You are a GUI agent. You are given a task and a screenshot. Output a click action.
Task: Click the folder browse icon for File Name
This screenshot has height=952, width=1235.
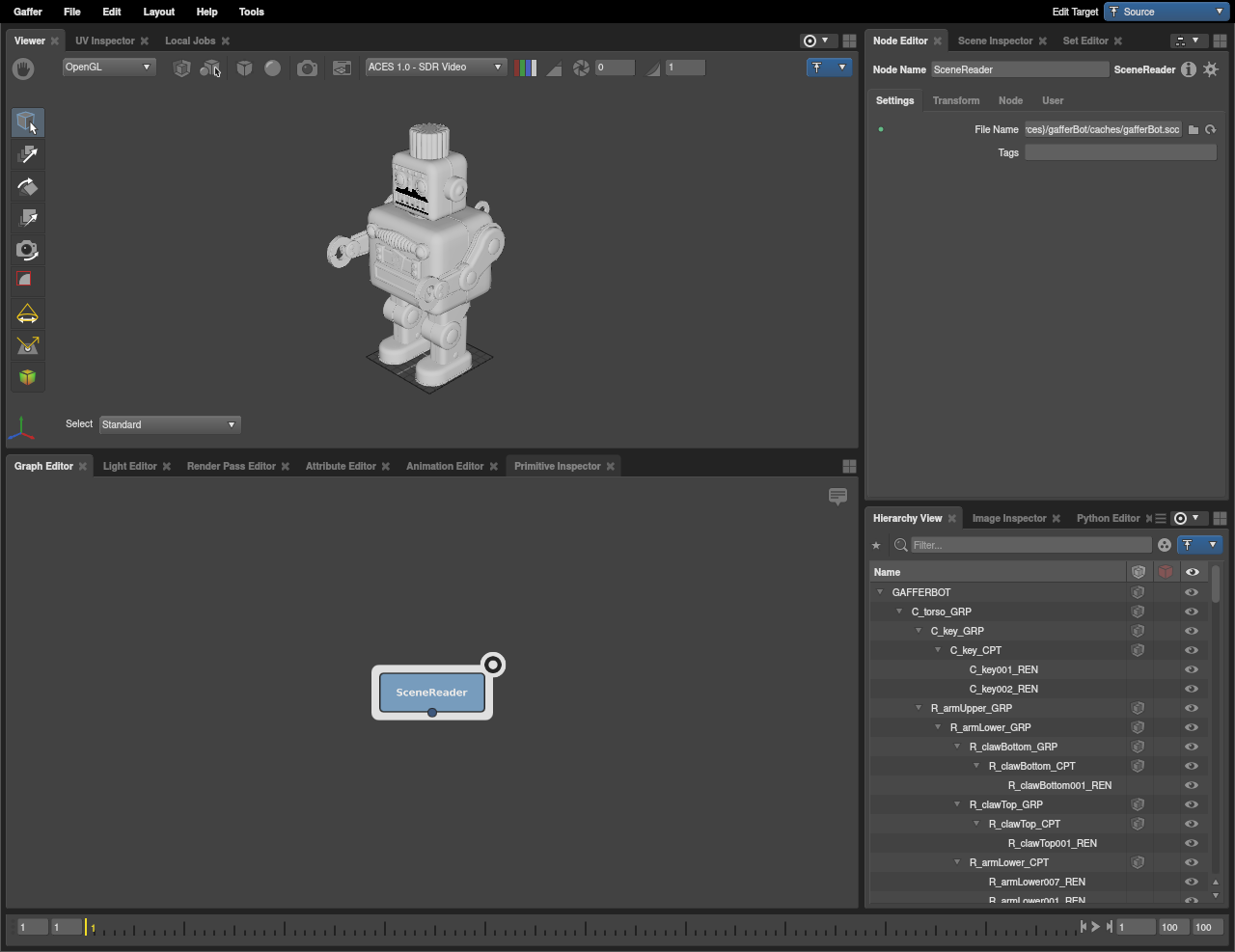1194,129
